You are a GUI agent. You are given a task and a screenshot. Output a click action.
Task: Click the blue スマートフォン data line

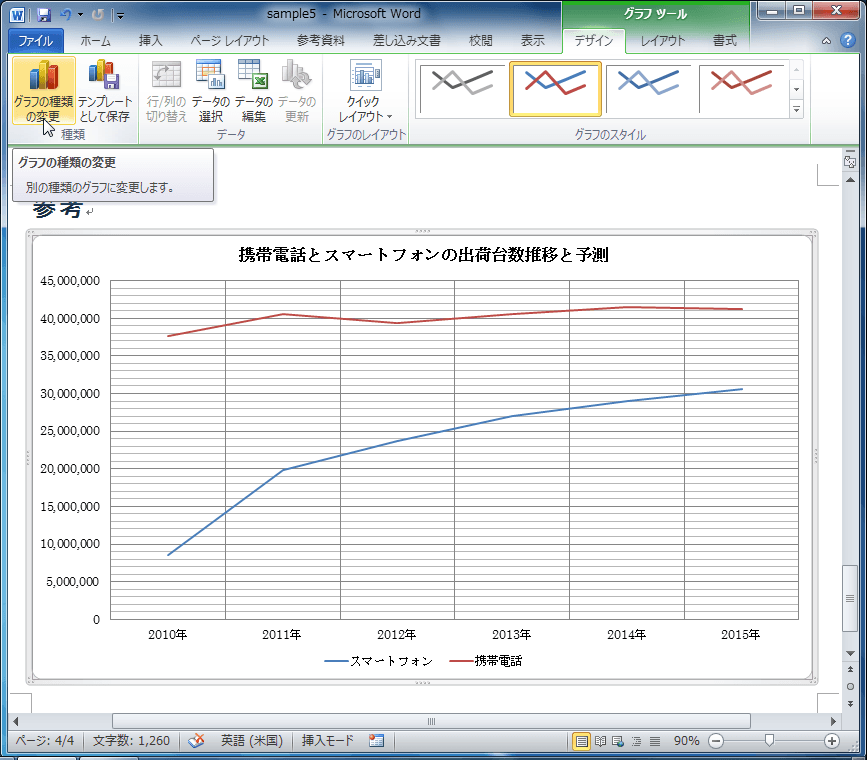[x=455, y=429]
